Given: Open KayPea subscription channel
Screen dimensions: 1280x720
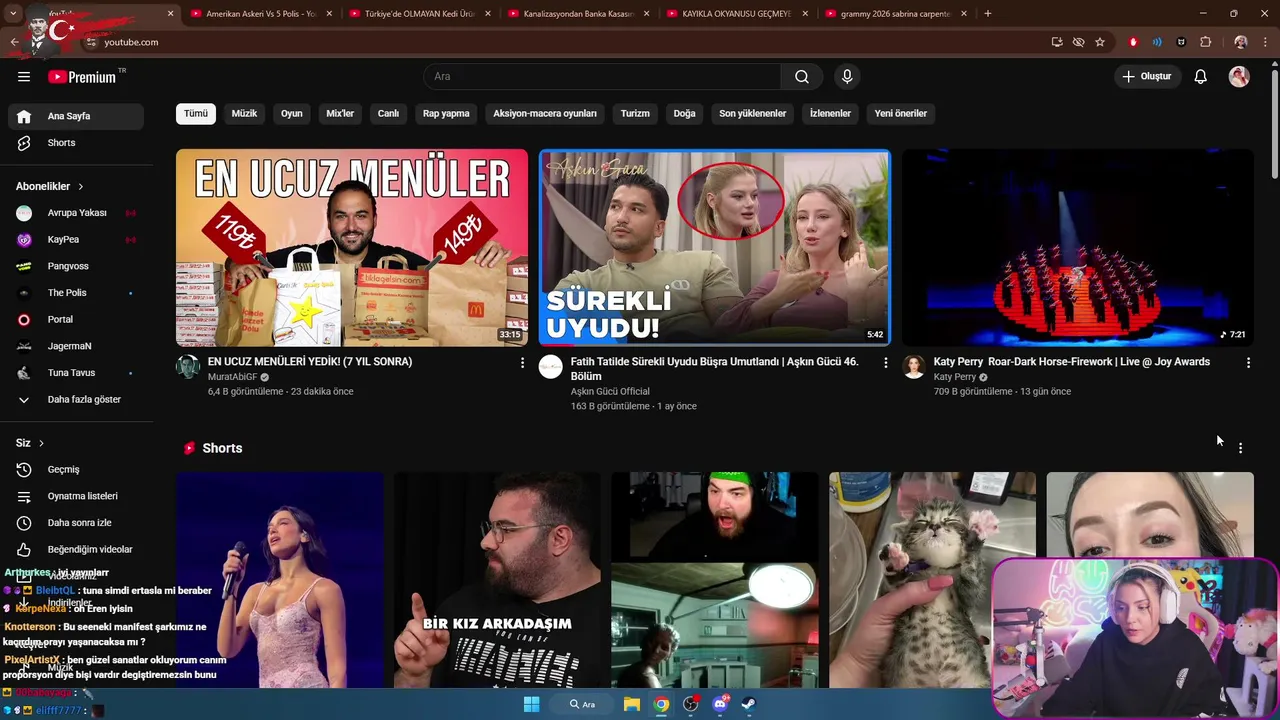Looking at the screenshot, I should [76, 240].
